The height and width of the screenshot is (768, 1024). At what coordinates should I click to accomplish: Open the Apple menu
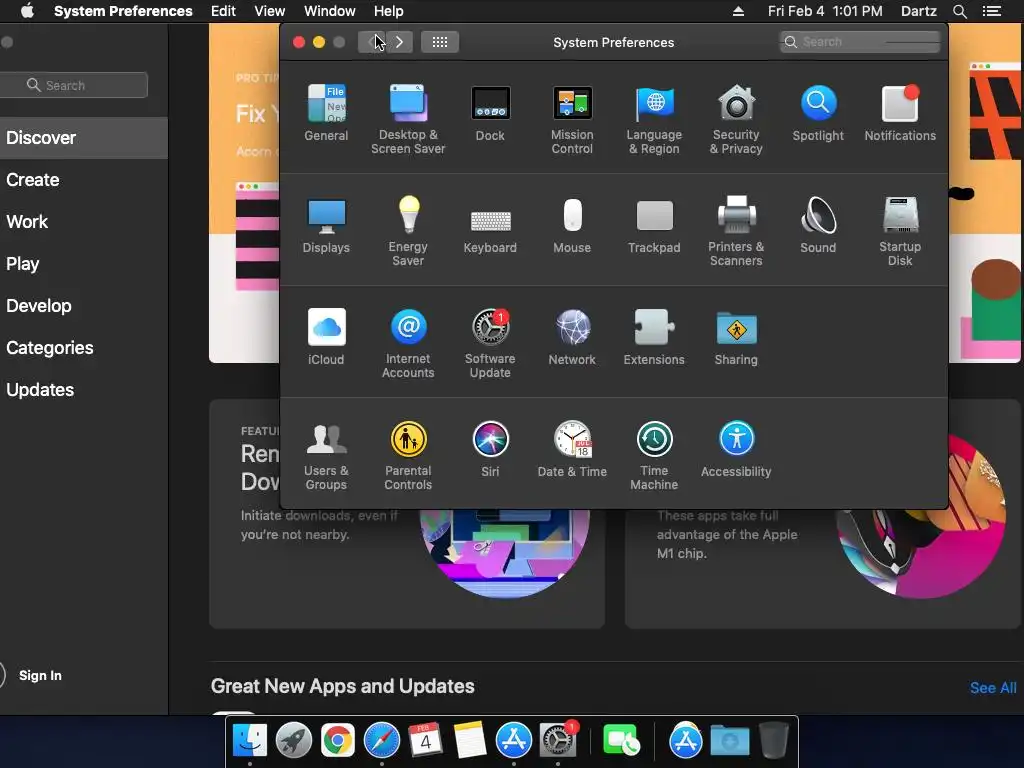[27, 11]
